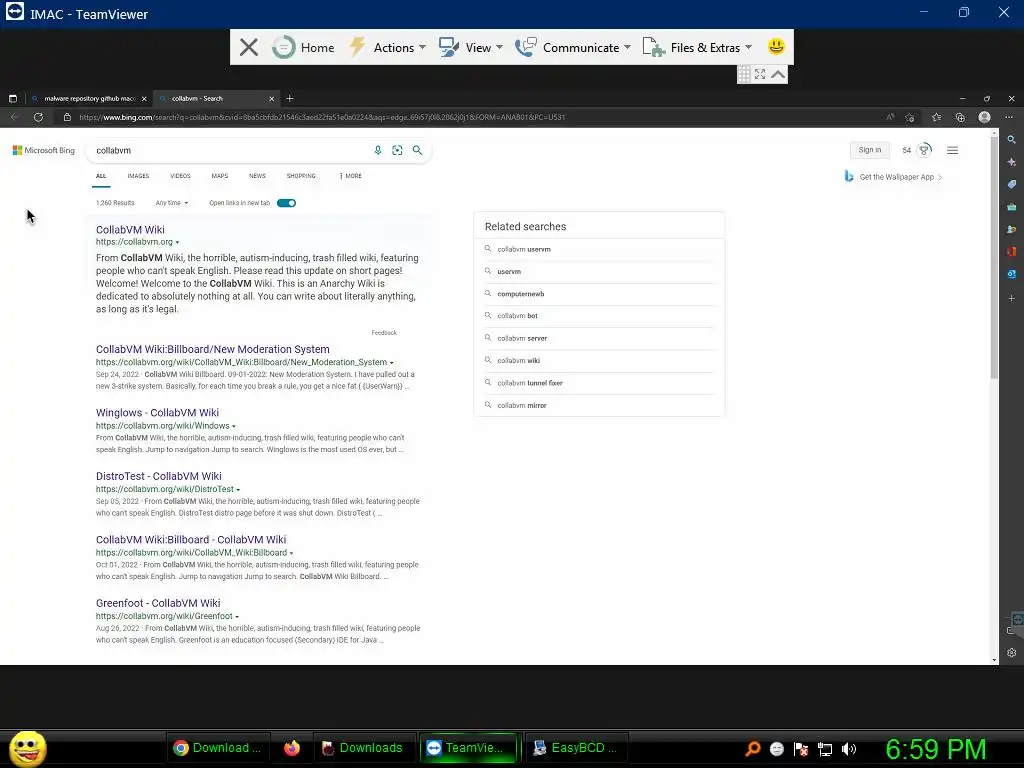The image size is (1024, 768).
Task: Open the Edge sidebar Discover sparkle icon
Action: 1012,162
